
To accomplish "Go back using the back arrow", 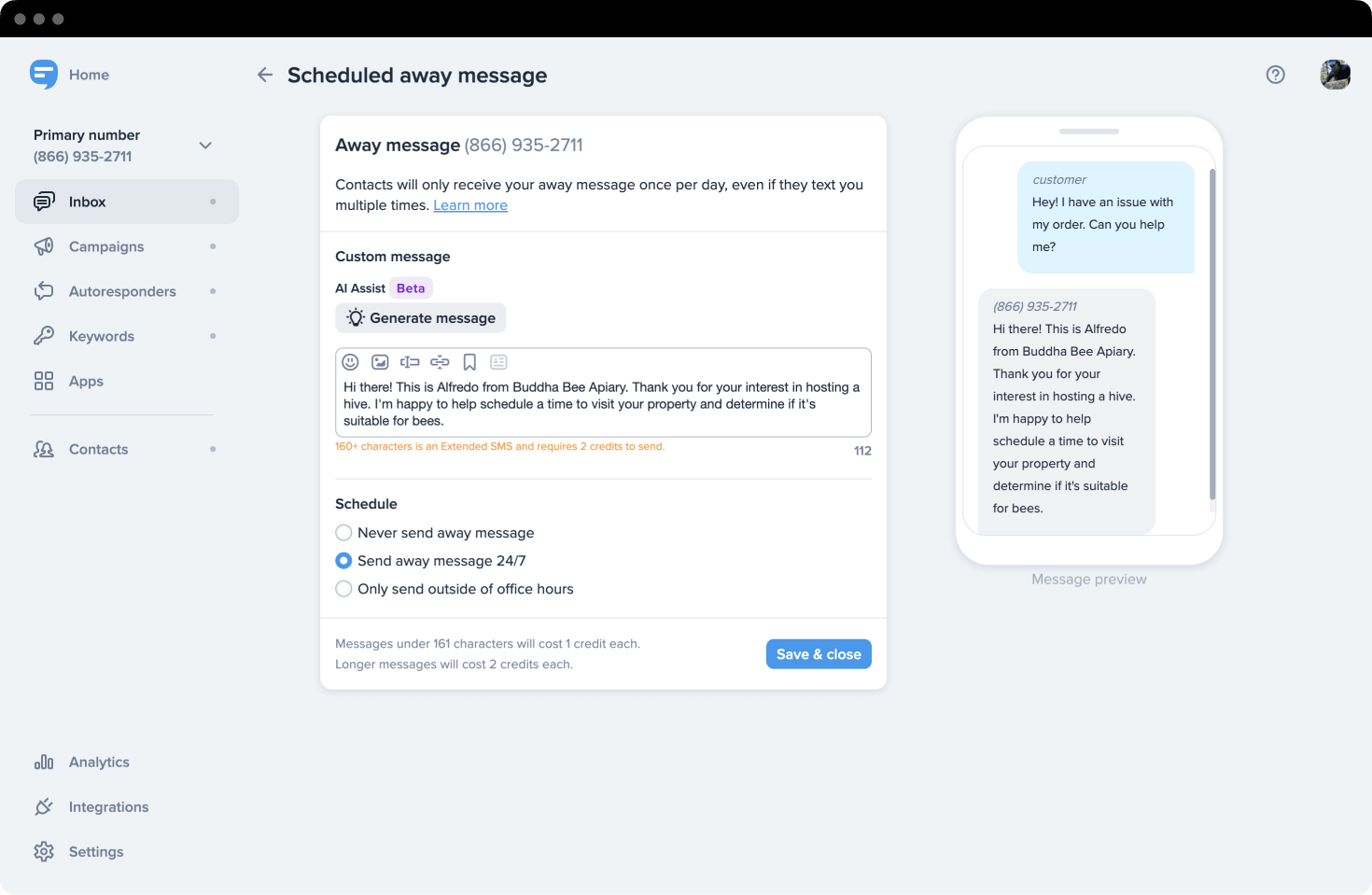I will coord(265,75).
